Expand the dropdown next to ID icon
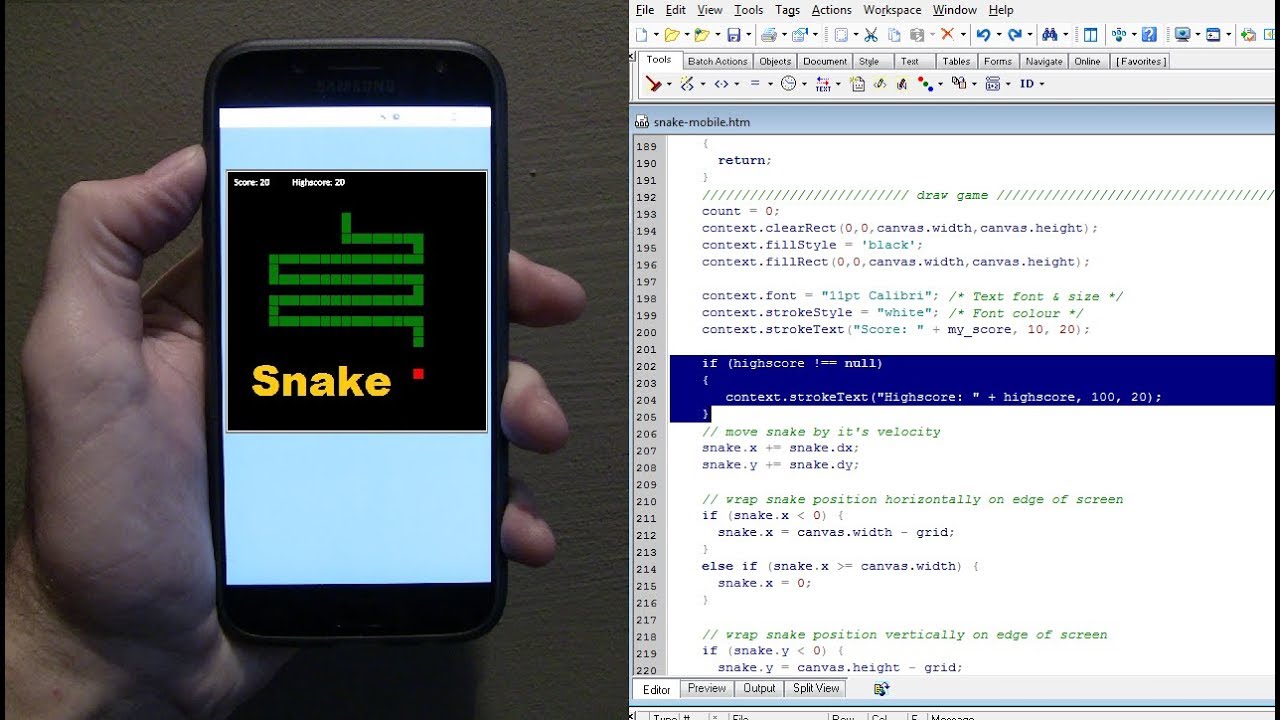This screenshot has height=720, width=1280. click(x=1041, y=84)
